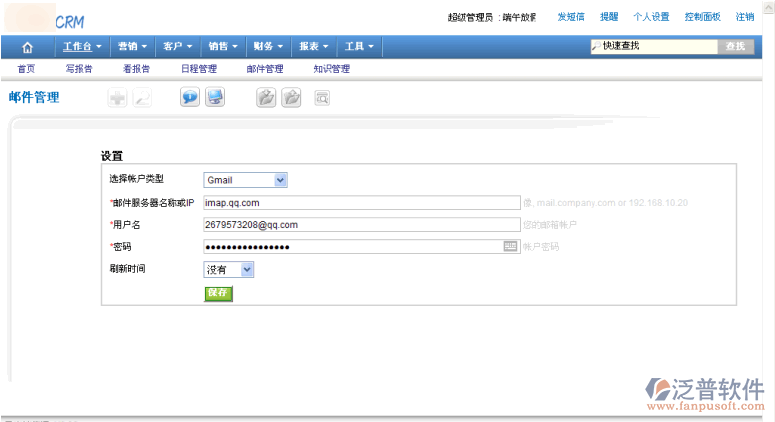Click the green 保存 save button
Screen dimensions: 775x422
pyautogui.click(x=218, y=293)
